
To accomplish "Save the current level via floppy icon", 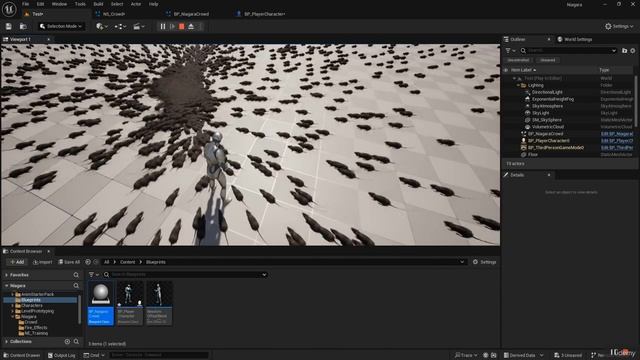I will pos(9,27).
